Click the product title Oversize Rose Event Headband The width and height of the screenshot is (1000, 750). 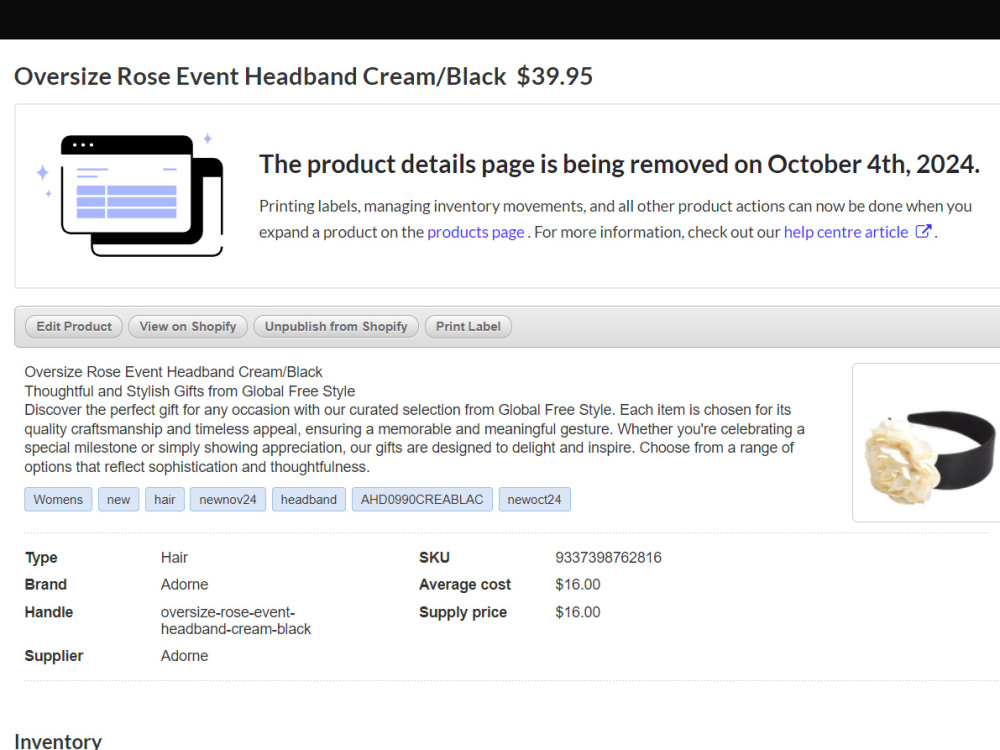click(260, 77)
